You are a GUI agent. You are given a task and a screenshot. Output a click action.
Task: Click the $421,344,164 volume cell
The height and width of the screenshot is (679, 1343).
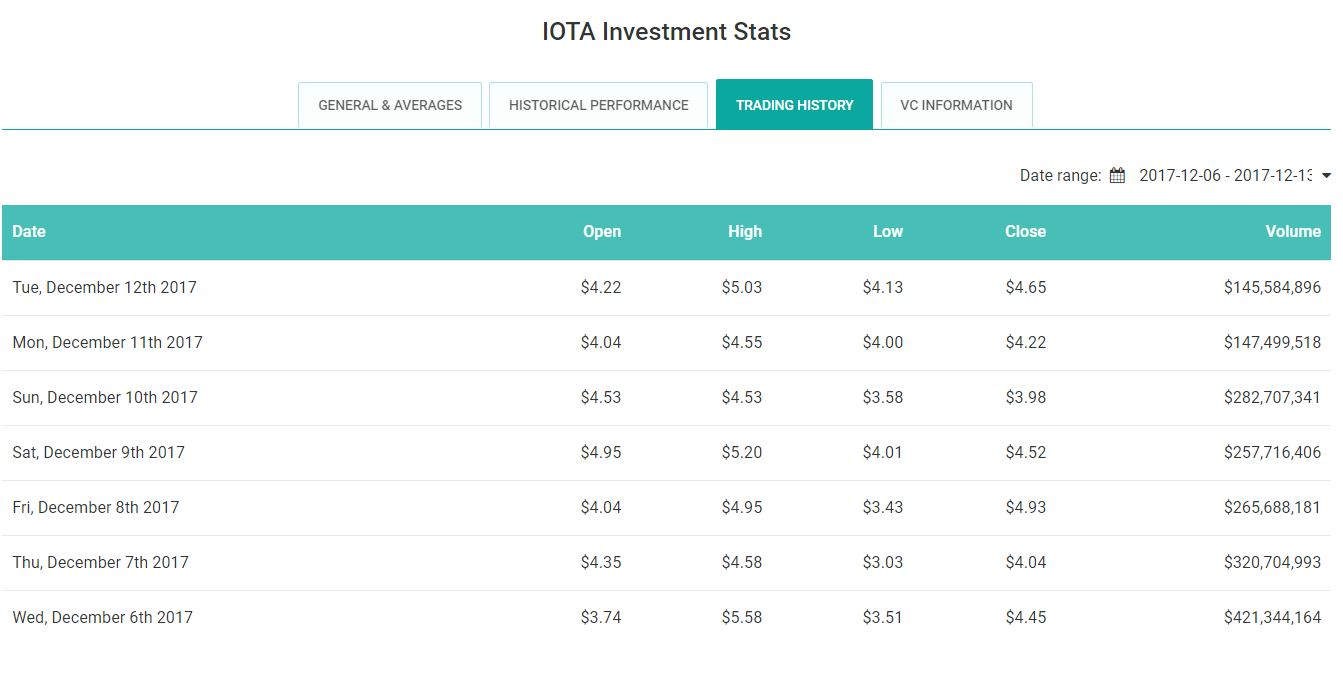pos(1272,618)
